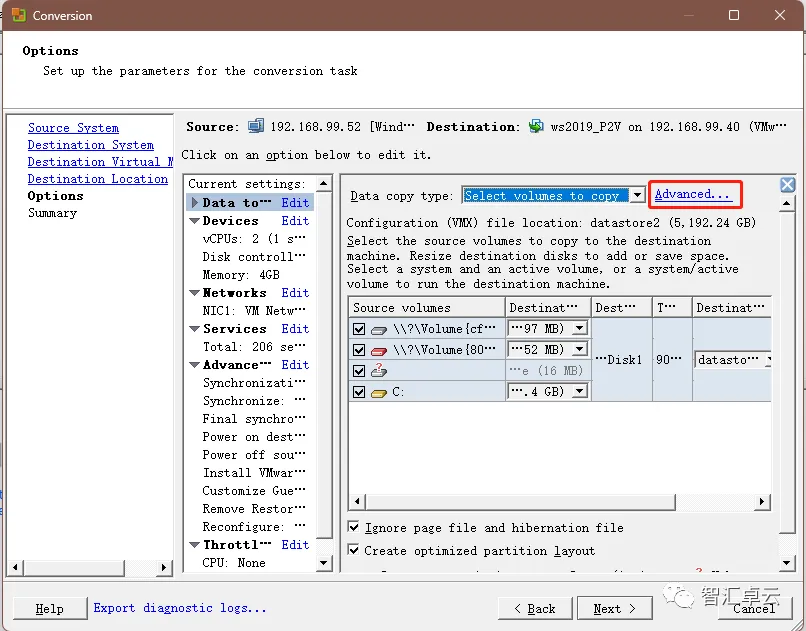The width and height of the screenshot is (806, 631).
Task: Edit the Advanced options settings
Action: 295,364
